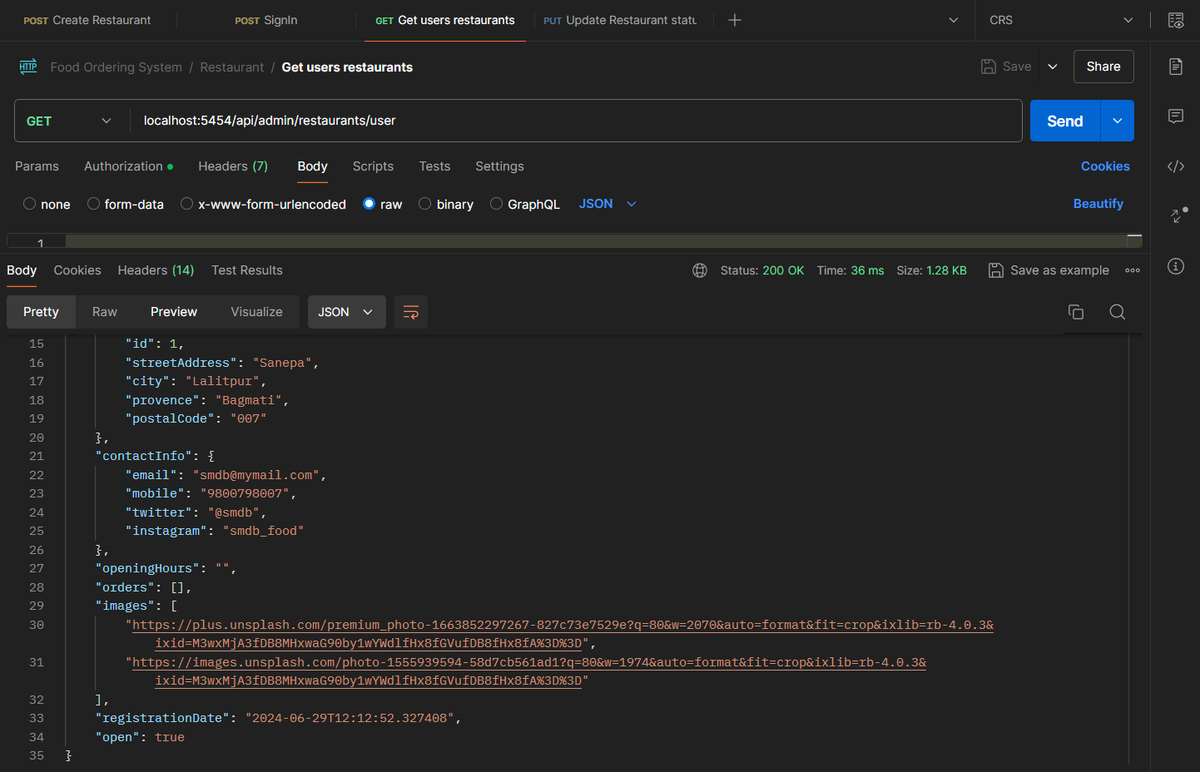Open the code snippet panel icon
Viewport: 1200px width, 772px height.
pyautogui.click(x=1176, y=166)
